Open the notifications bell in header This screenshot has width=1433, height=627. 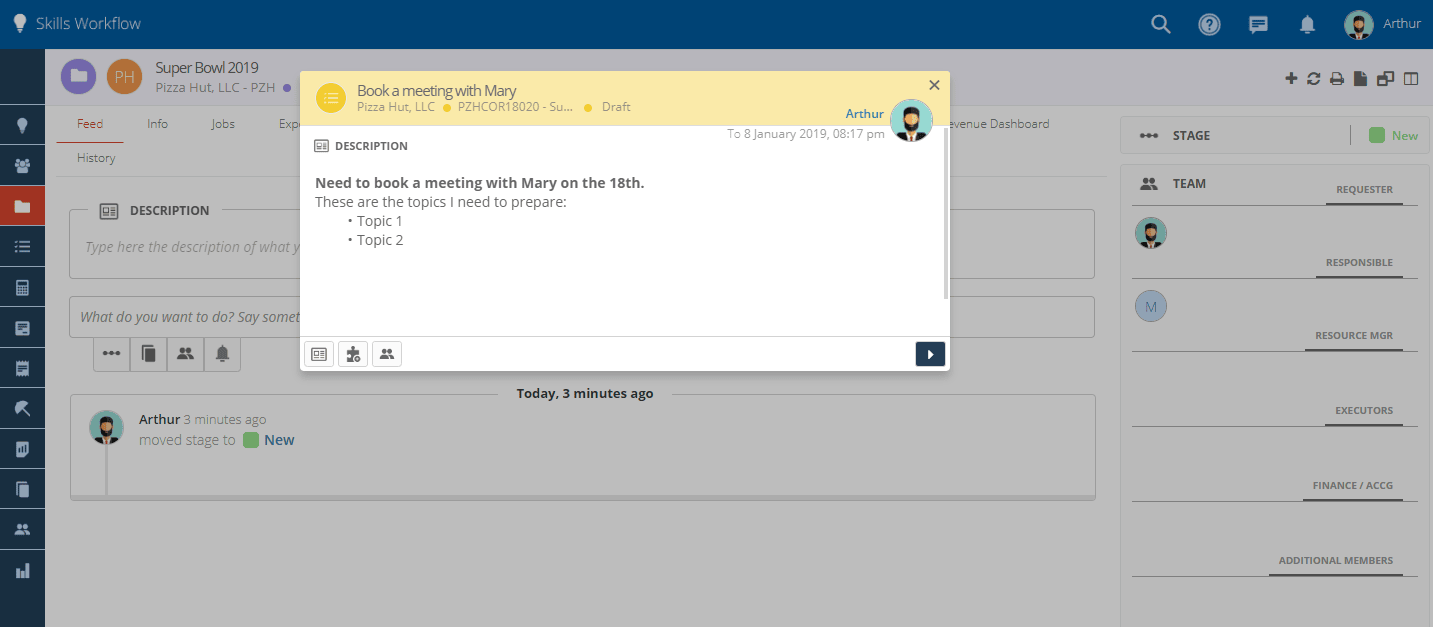pos(1307,25)
